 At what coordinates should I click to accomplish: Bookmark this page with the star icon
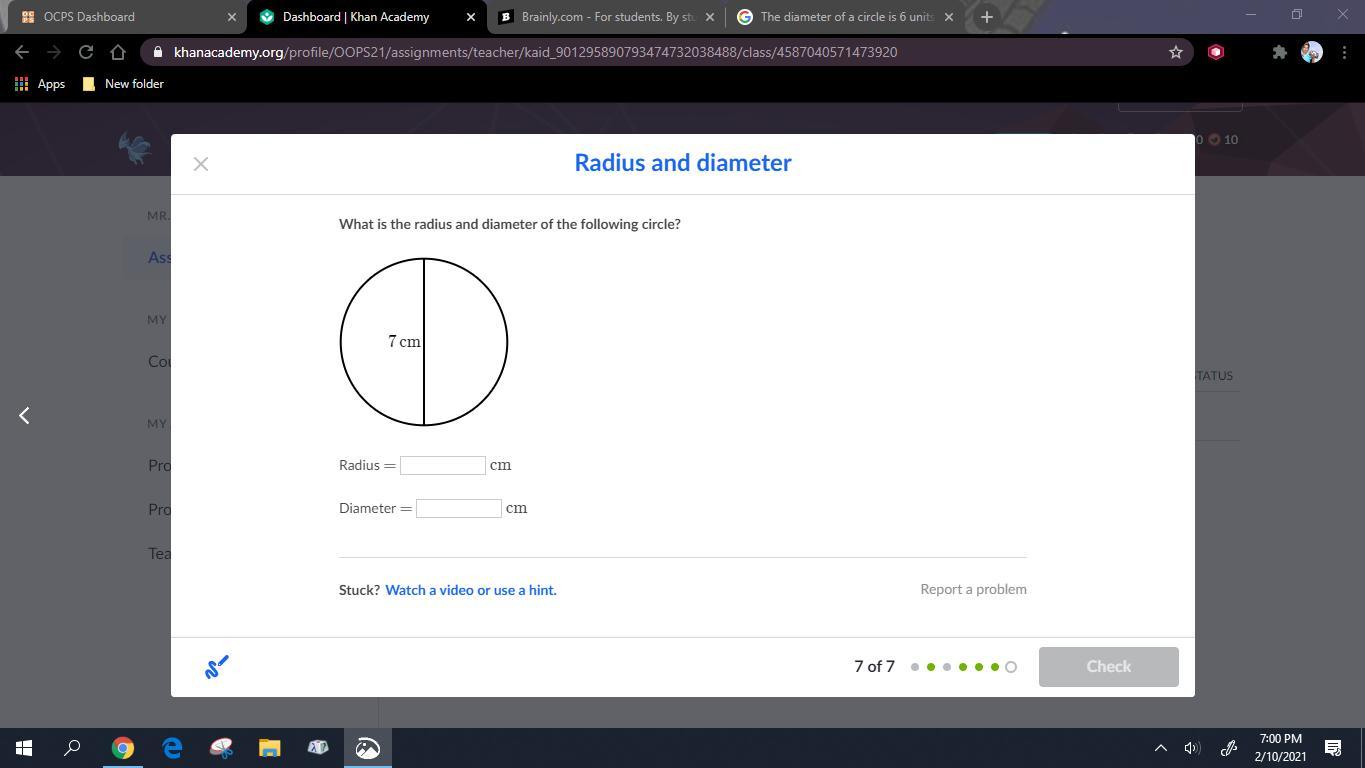1176,52
